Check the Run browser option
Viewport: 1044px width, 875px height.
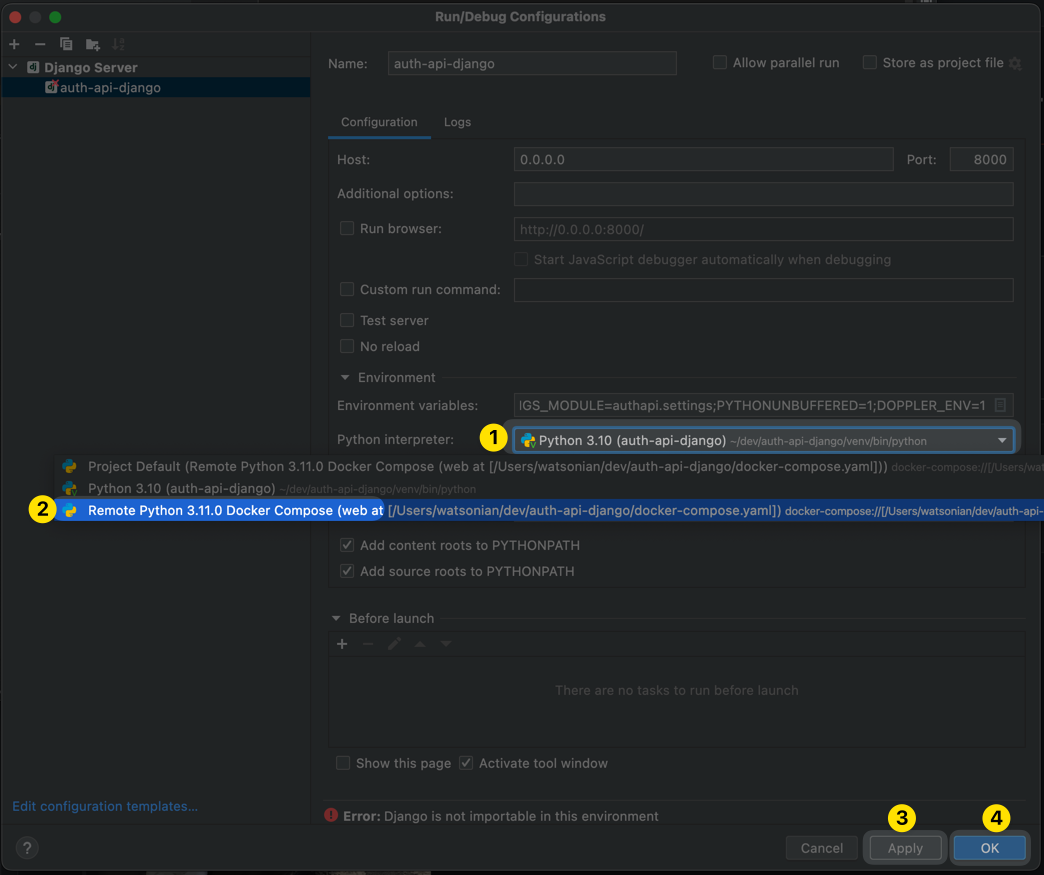point(347,228)
